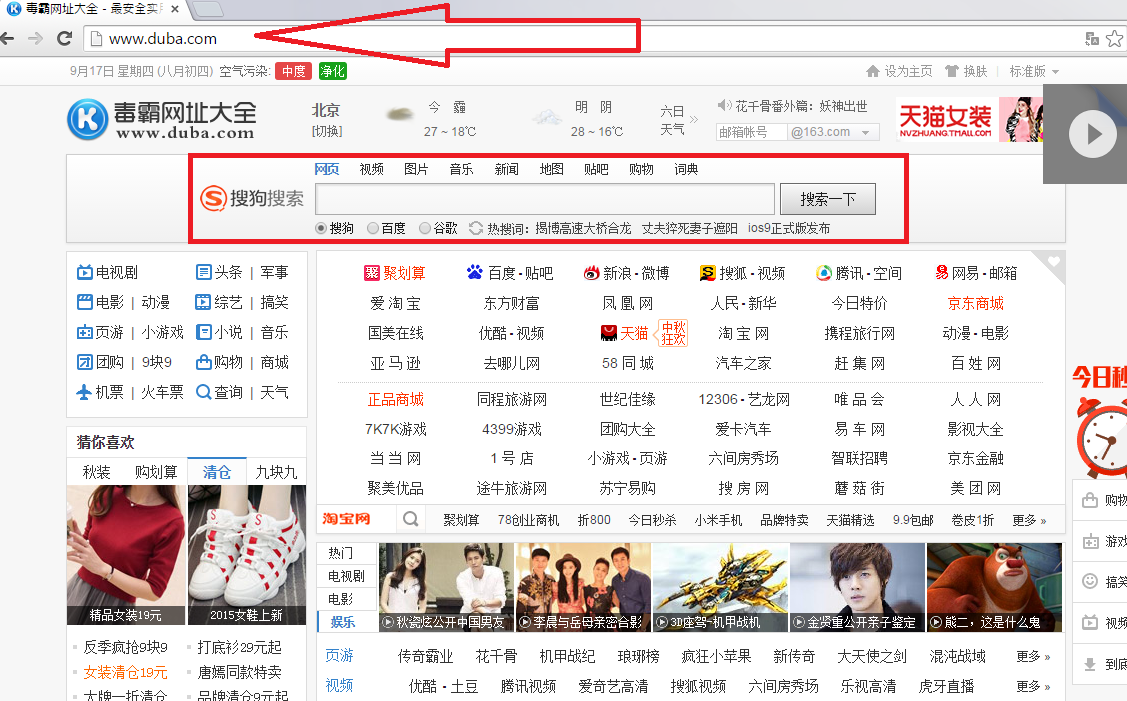Open the 12306·艺龙网 link
This screenshot has height=701, width=1127.
(743, 399)
